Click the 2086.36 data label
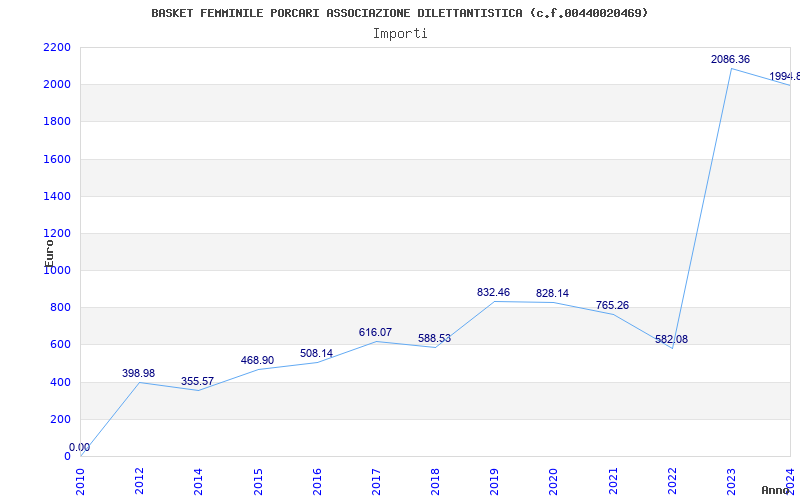 731,59
